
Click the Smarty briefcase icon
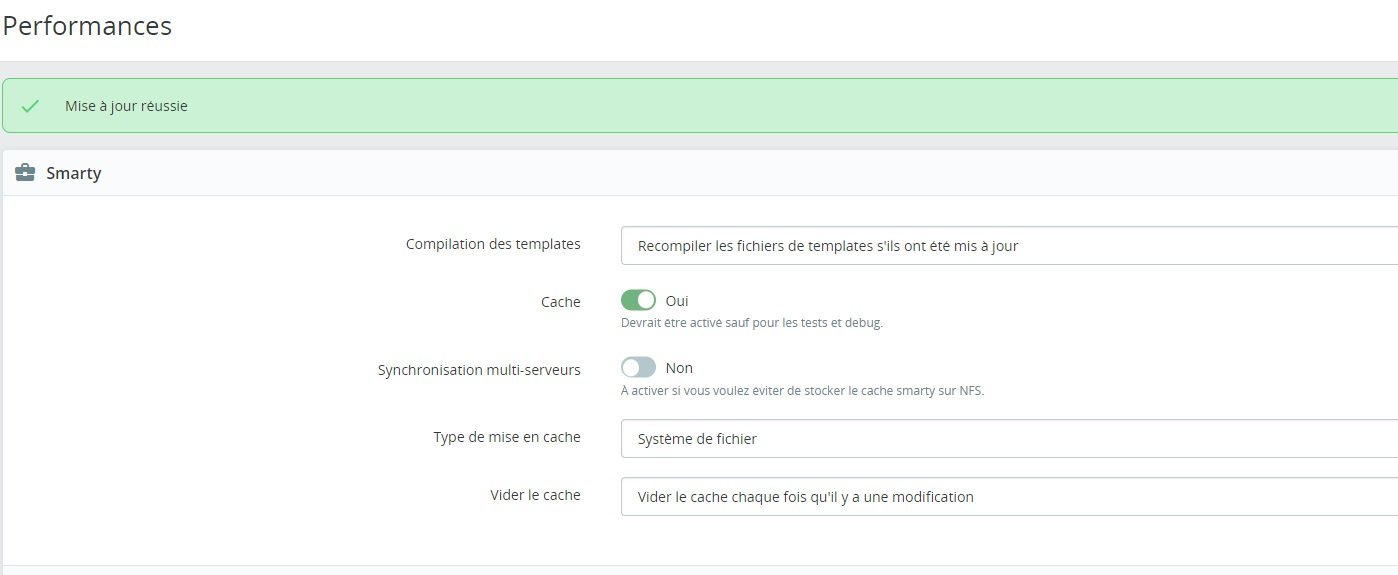[25, 173]
